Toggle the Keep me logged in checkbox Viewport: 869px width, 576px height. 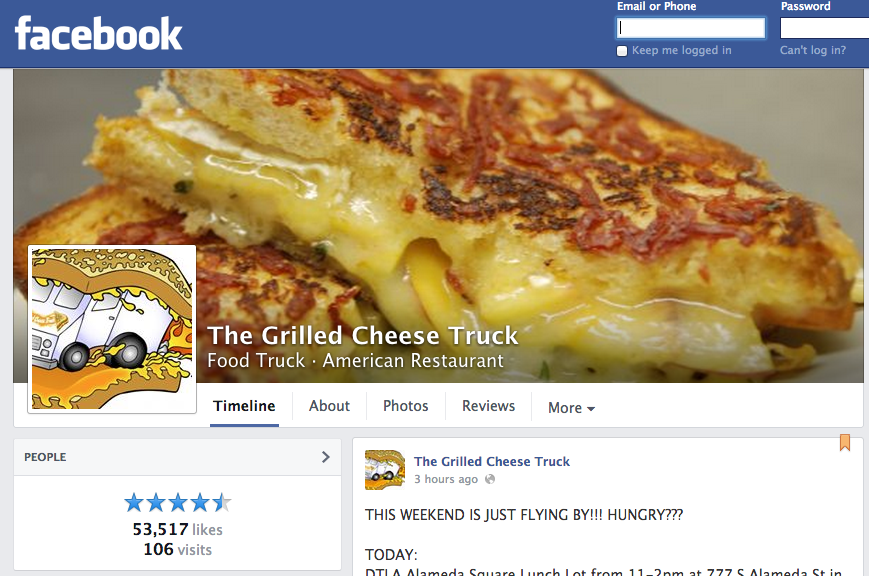622,51
